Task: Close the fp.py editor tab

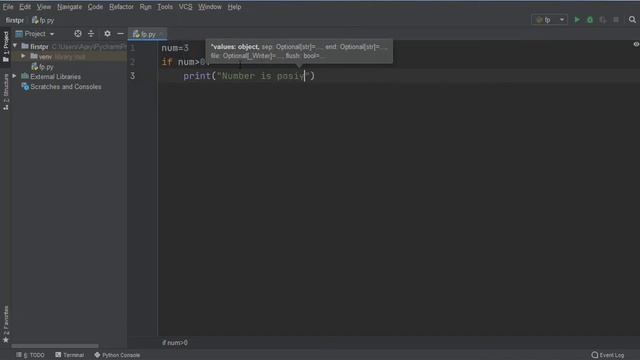Action: coord(162,34)
